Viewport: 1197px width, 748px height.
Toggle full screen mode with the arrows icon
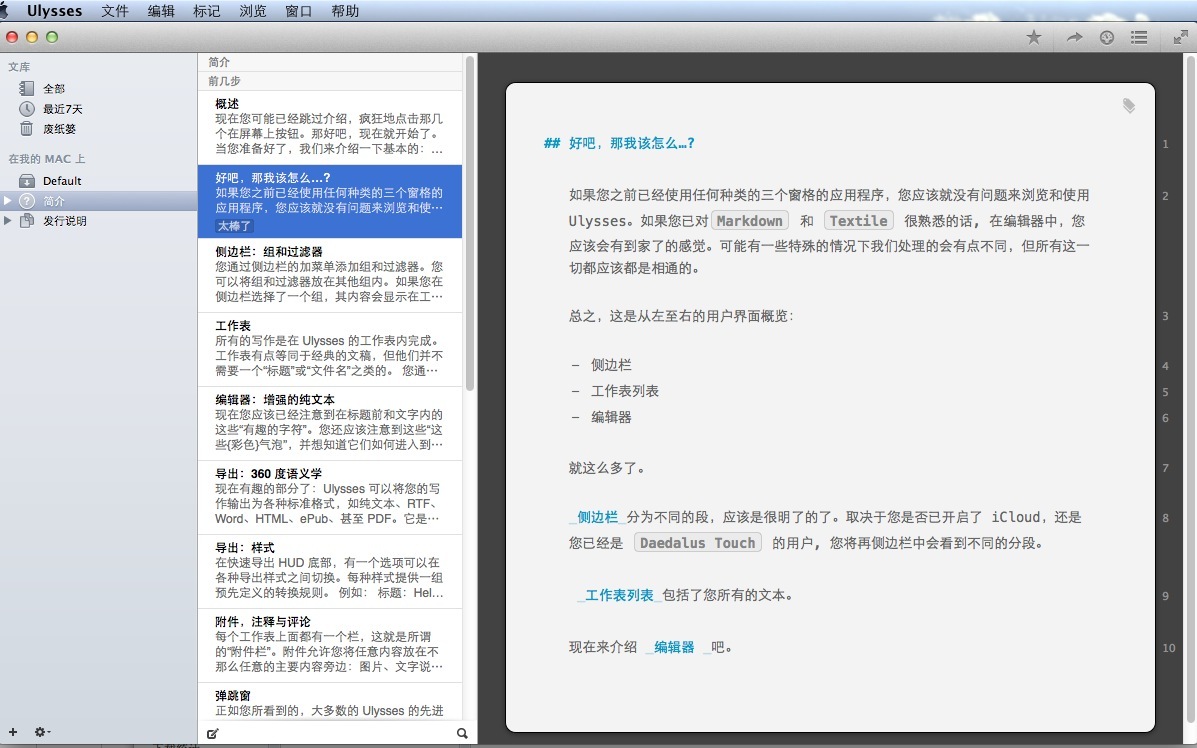(x=1180, y=37)
